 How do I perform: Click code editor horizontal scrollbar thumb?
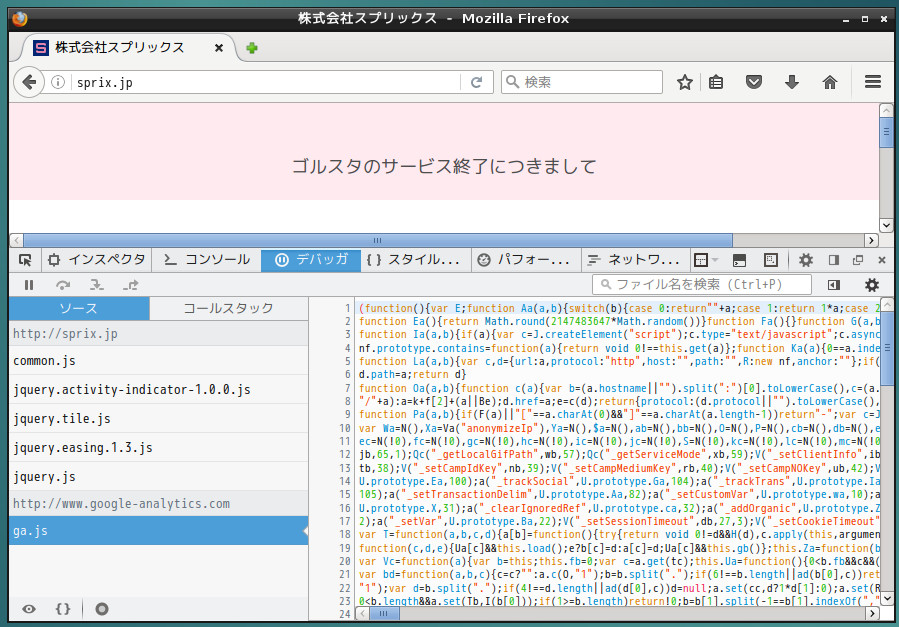click(385, 614)
